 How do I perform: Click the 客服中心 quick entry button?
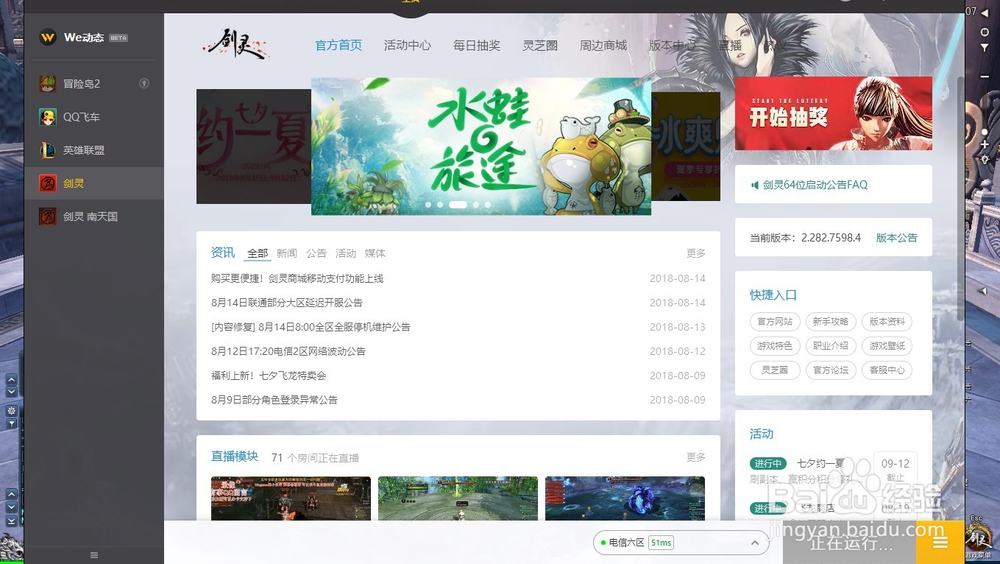pyautogui.click(x=887, y=370)
